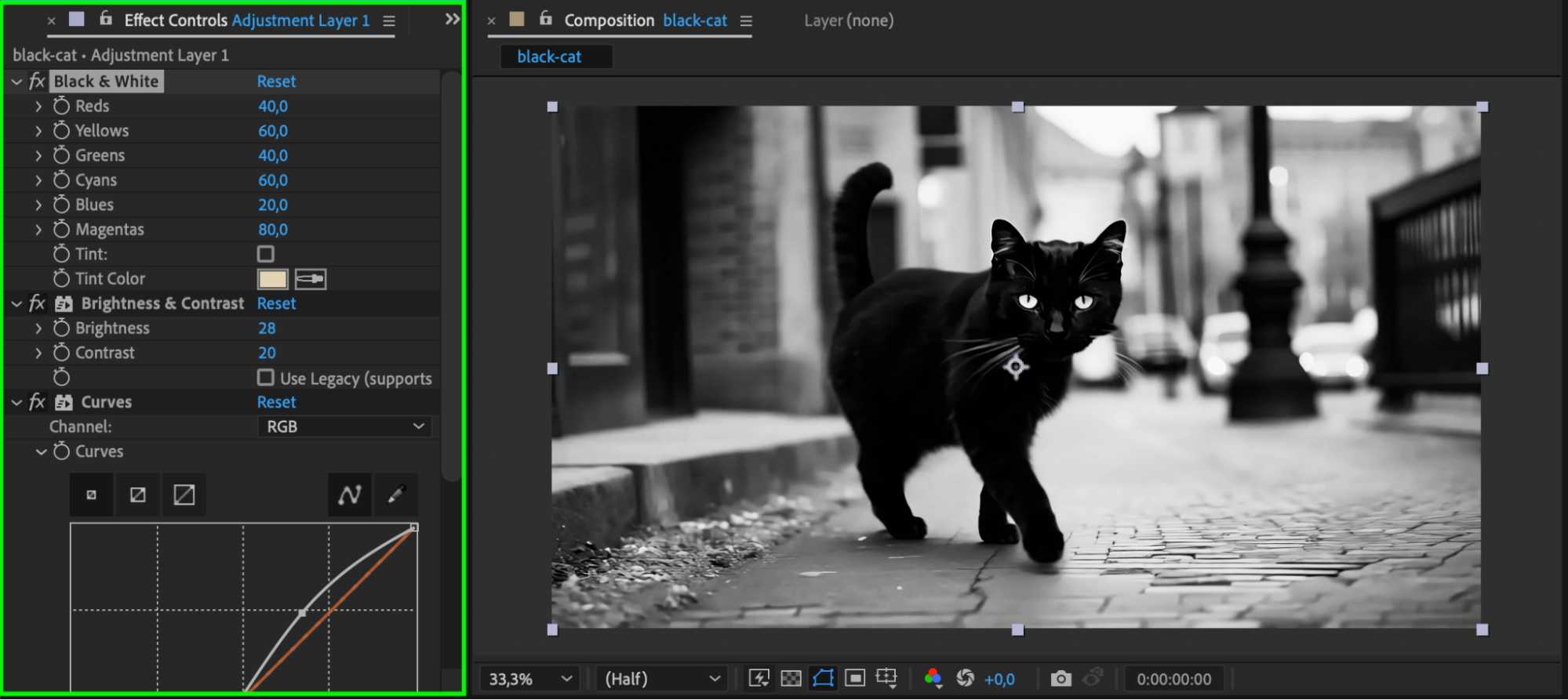Open the 33,3% magnification dropdown

click(530, 679)
